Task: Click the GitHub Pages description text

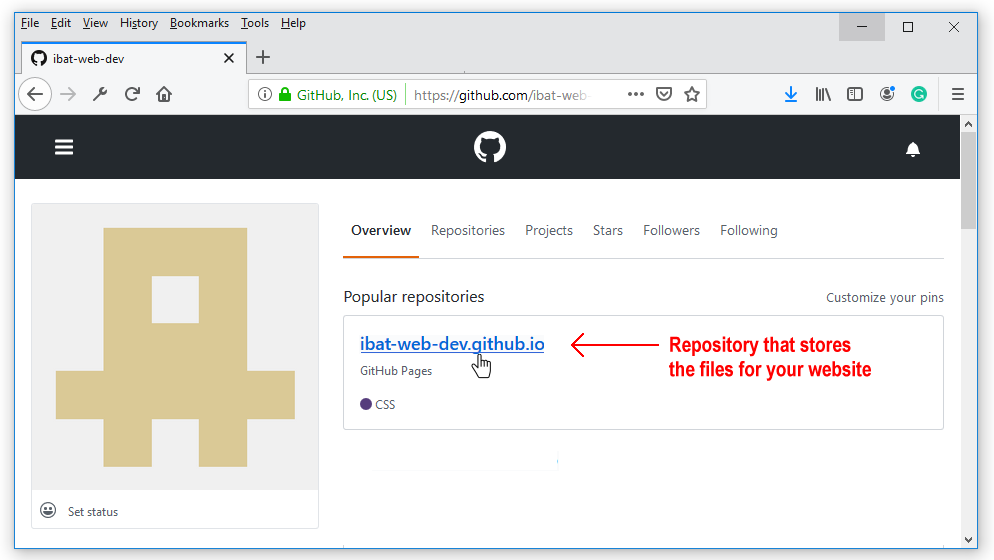Action: point(396,371)
